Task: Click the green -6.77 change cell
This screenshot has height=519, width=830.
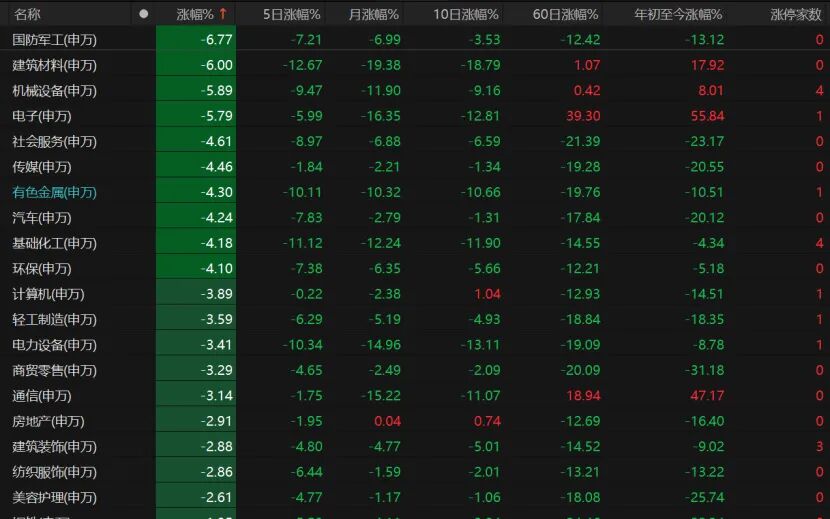Action: pos(196,39)
